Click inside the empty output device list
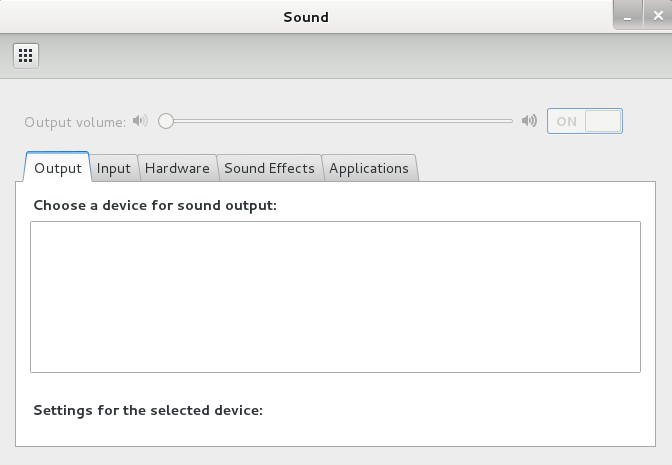The image size is (672, 465). click(335, 296)
